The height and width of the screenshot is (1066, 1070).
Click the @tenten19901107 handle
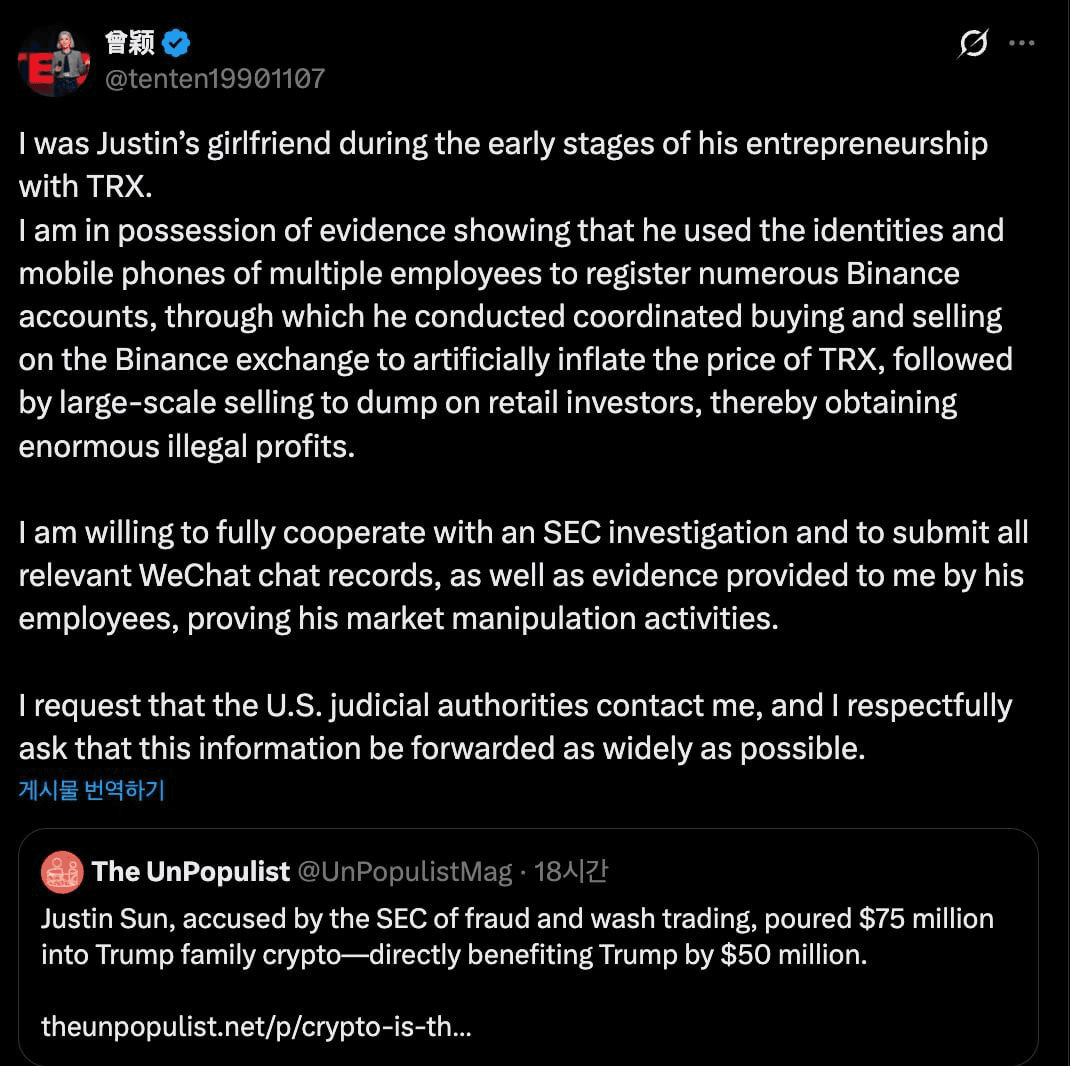tap(215, 78)
